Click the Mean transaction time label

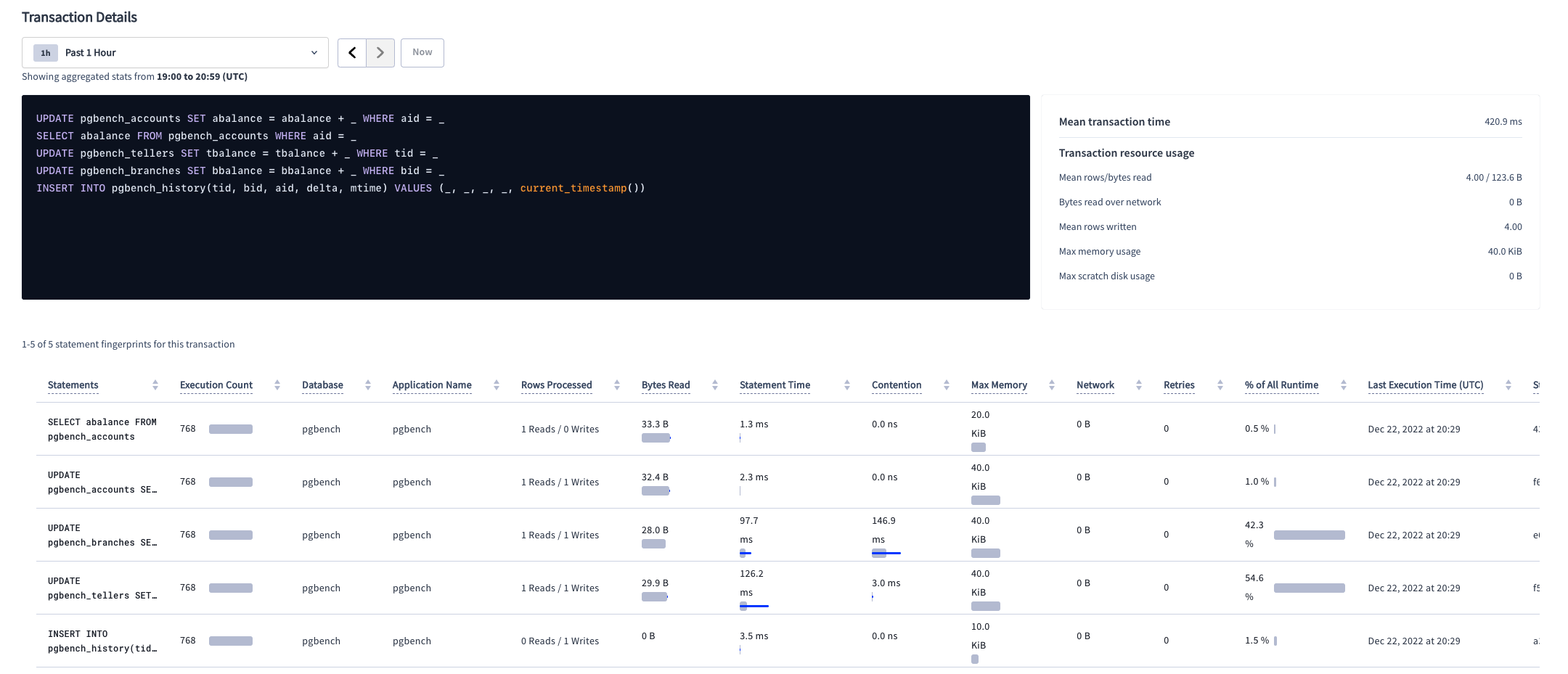(1114, 122)
